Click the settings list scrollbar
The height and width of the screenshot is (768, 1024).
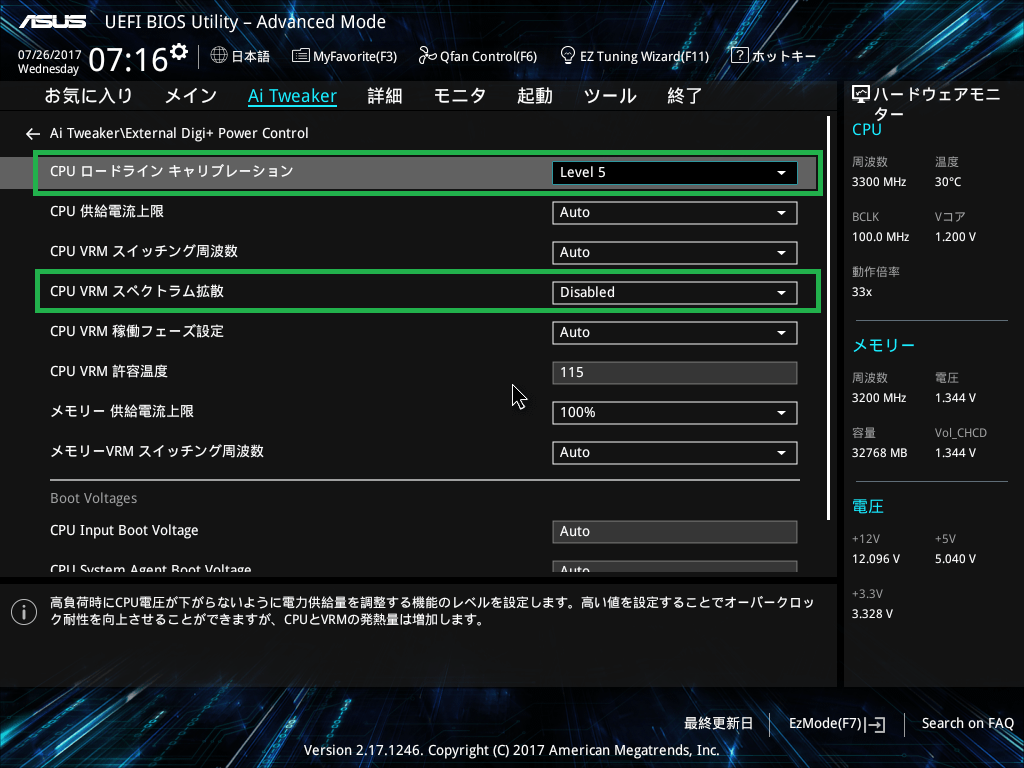(828, 318)
